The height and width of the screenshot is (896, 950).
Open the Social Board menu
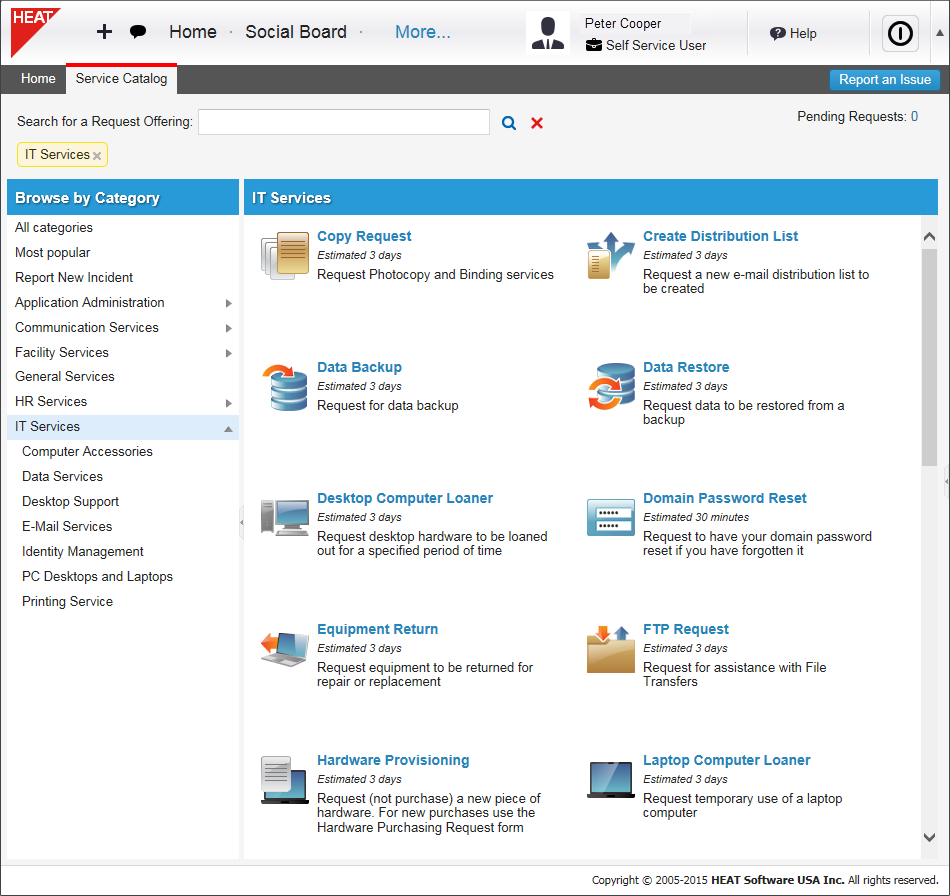click(296, 32)
